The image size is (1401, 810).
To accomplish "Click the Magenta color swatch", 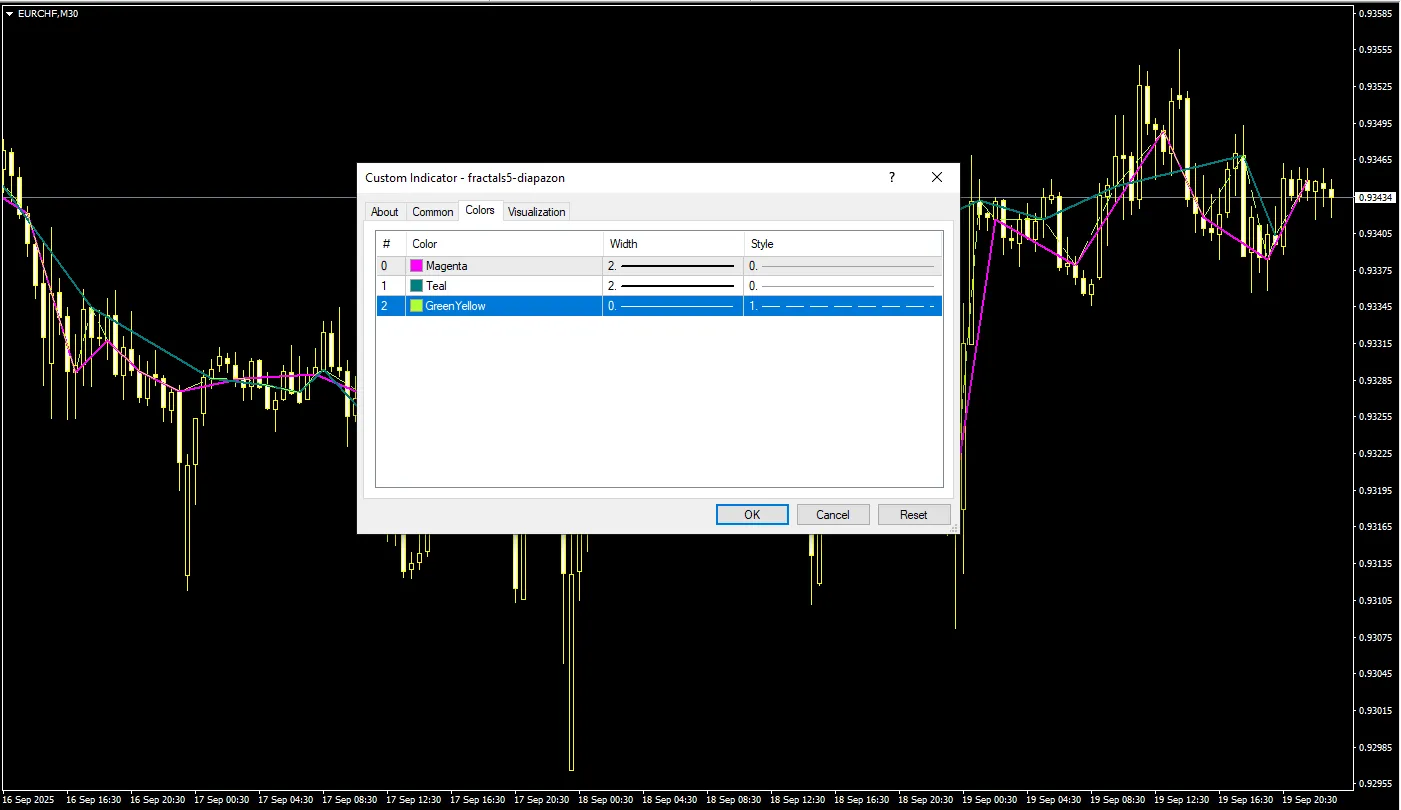I will point(416,266).
